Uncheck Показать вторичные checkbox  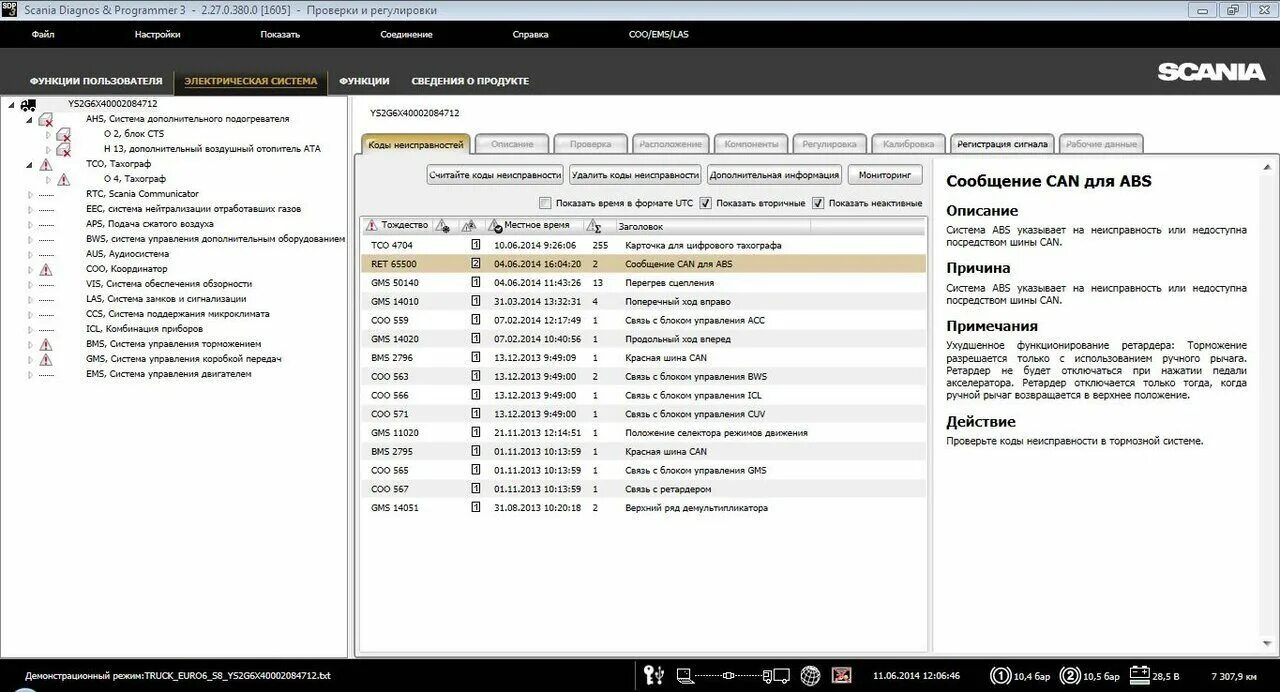[x=706, y=203]
